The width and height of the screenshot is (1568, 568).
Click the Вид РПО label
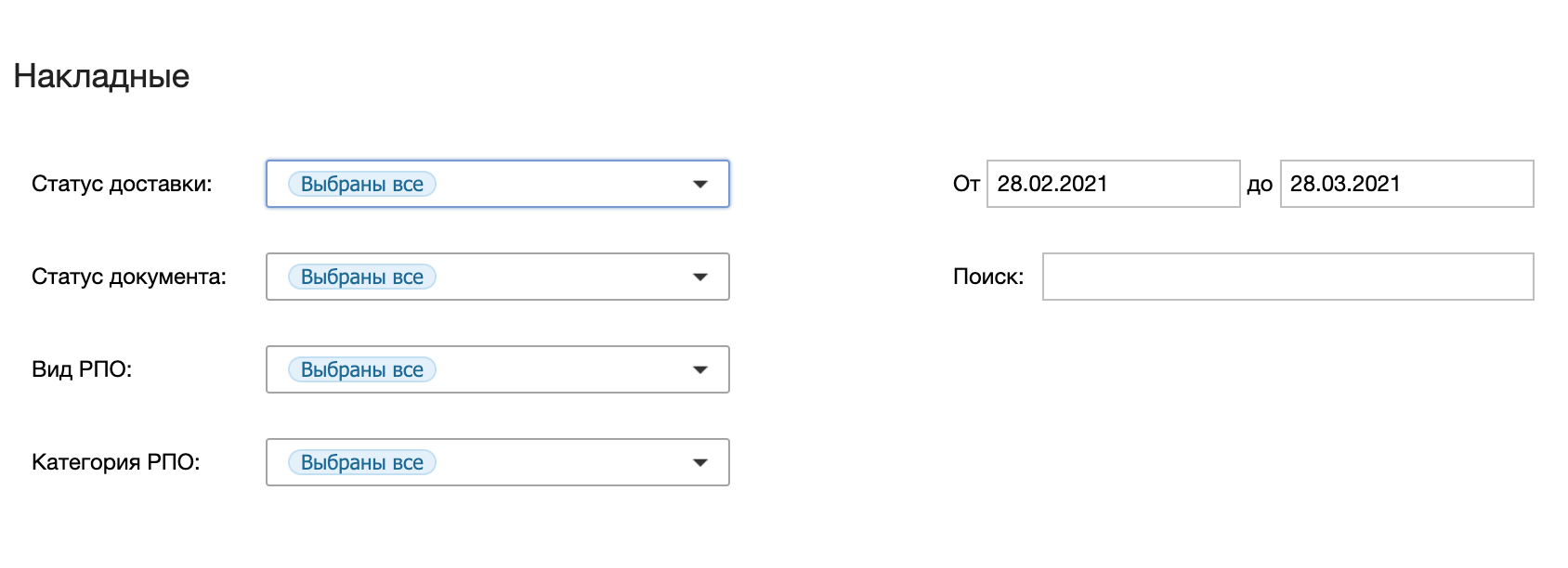82,369
